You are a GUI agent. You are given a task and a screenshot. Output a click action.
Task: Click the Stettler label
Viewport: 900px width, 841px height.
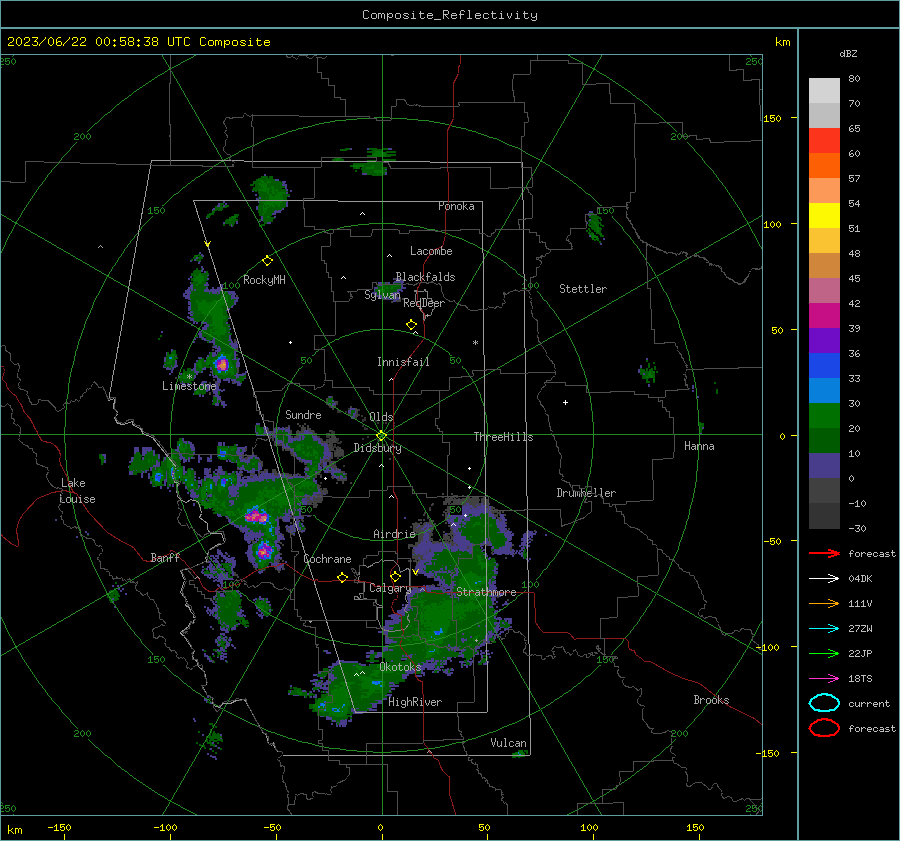(583, 289)
